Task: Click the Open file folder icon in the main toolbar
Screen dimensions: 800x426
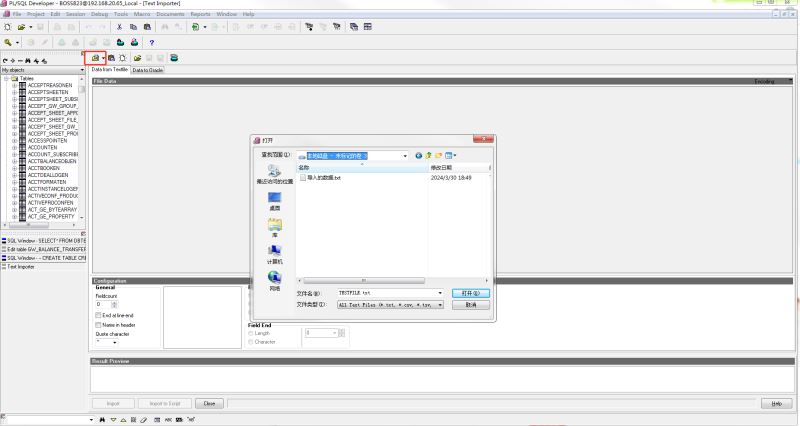Action: pyautogui.click(x=21, y=27)
